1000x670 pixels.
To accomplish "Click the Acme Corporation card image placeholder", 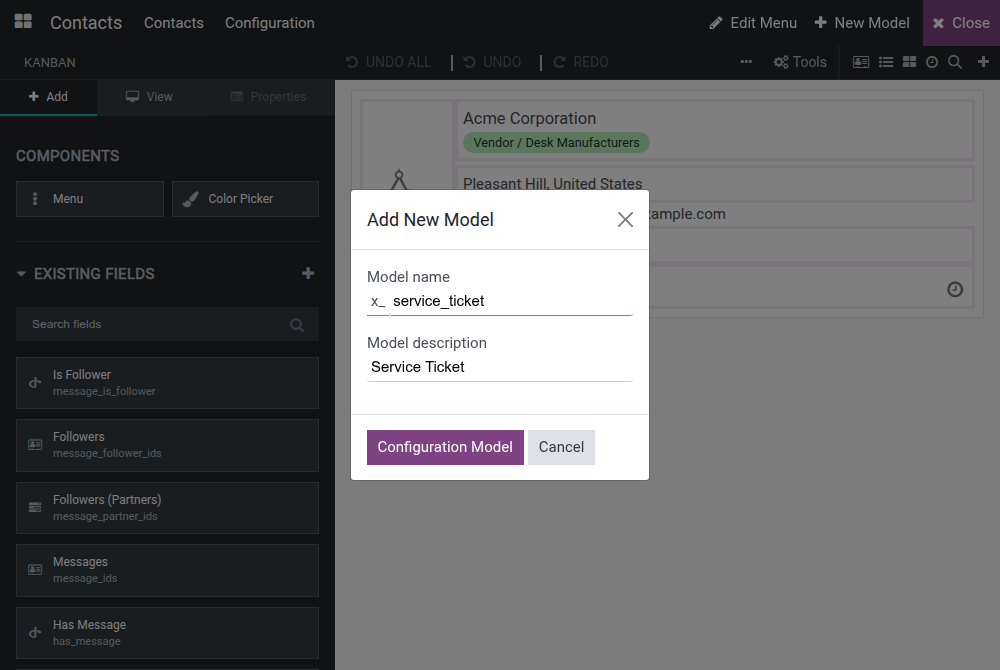I will 399,180.
